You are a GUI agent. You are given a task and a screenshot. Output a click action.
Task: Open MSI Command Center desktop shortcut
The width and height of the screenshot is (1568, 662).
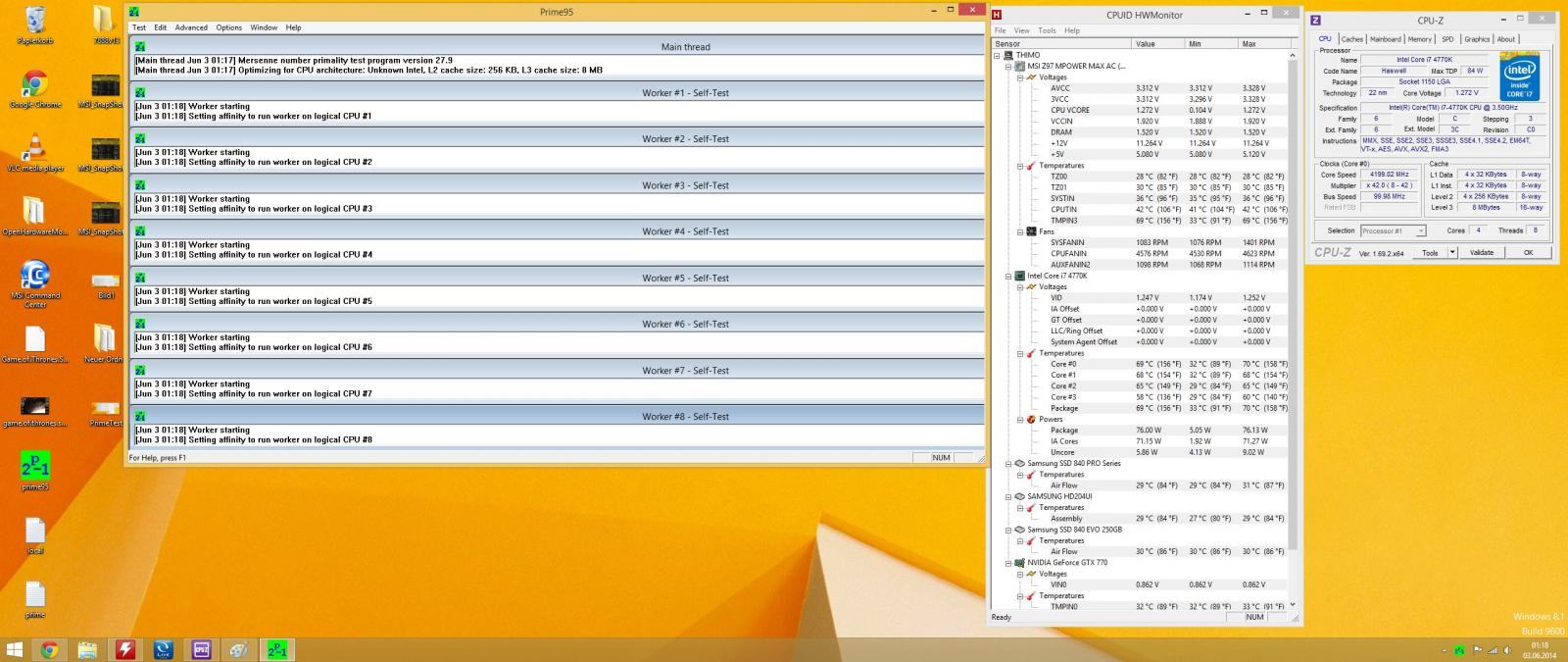pos(35,282)
